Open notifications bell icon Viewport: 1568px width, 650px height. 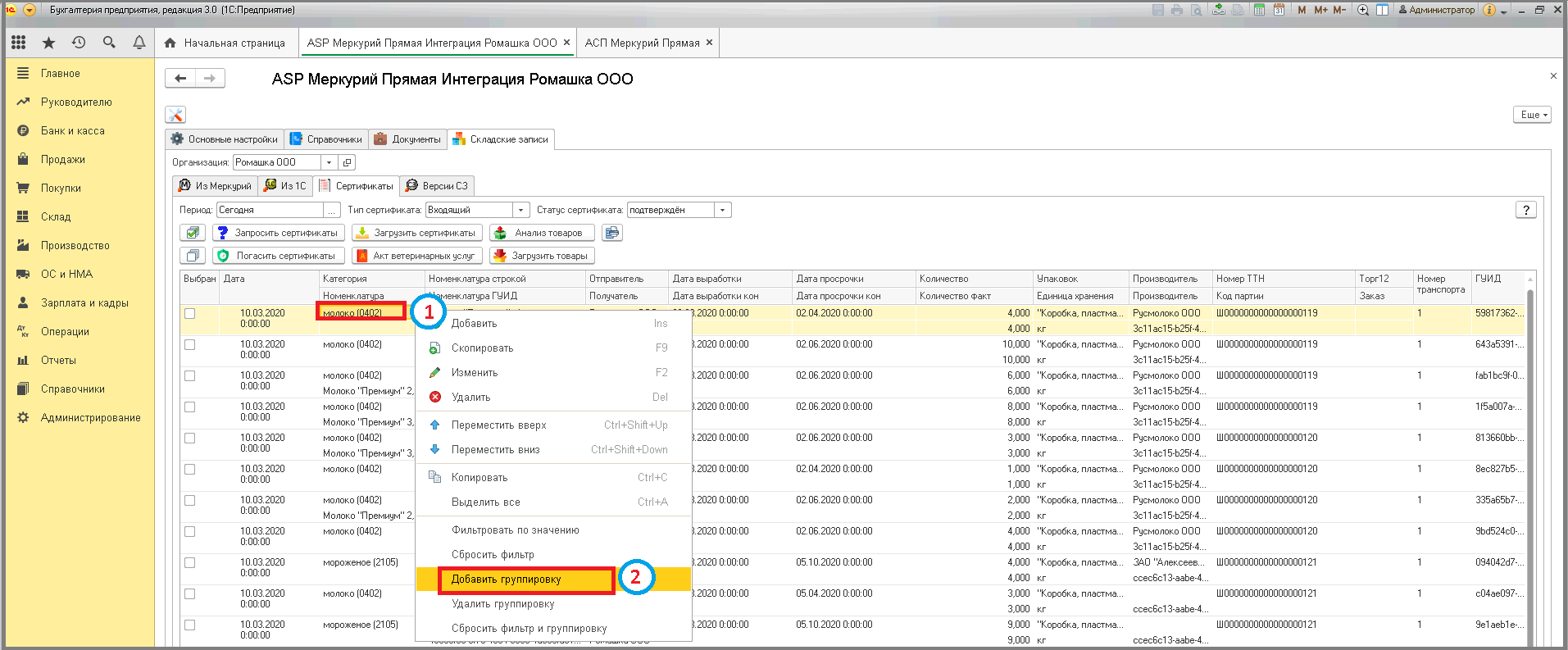pos(139,43)
